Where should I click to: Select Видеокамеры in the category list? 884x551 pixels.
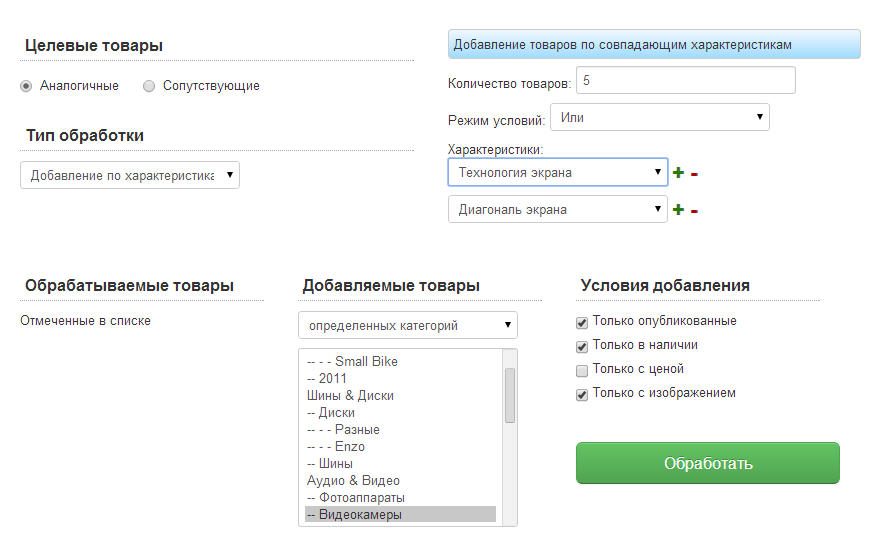point(400,514)
